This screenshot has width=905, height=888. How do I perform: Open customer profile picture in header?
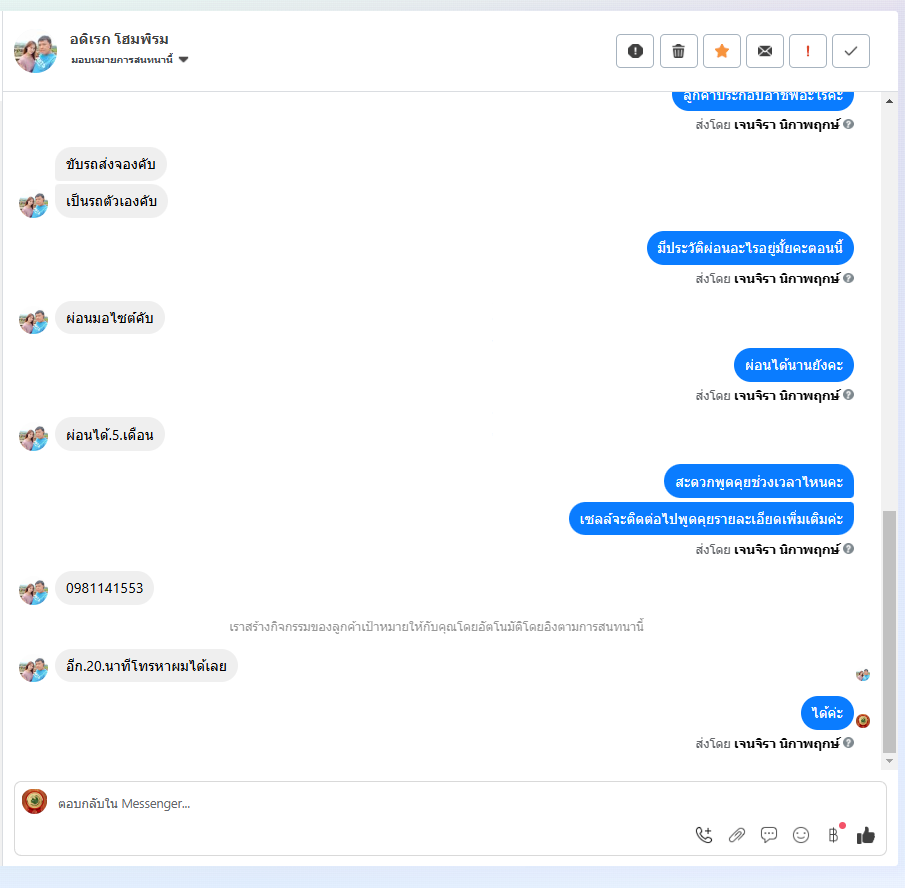tap(35, 51)
